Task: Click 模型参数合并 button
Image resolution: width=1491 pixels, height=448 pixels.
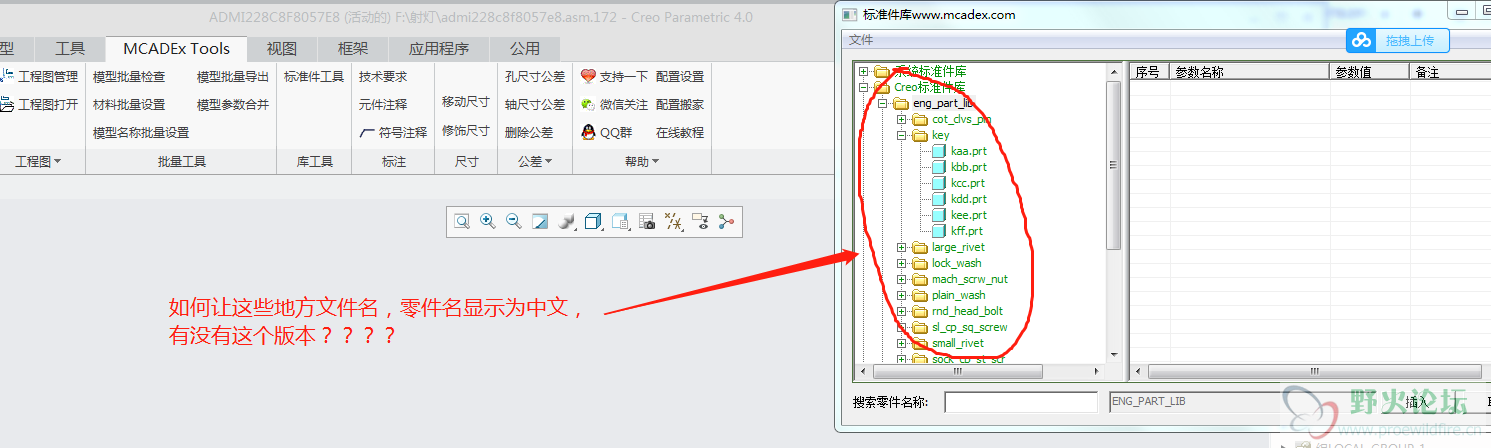Action: [233, 104]
